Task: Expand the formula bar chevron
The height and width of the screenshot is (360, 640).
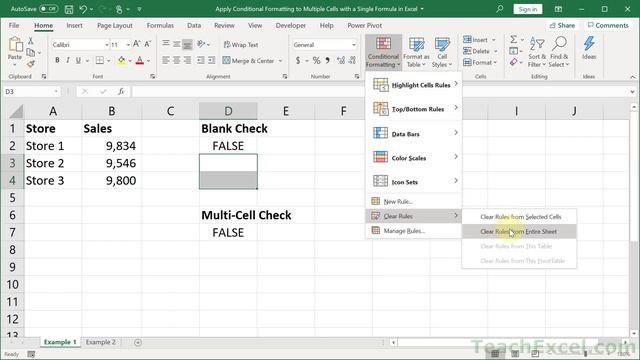Action: tap(632, 91)
